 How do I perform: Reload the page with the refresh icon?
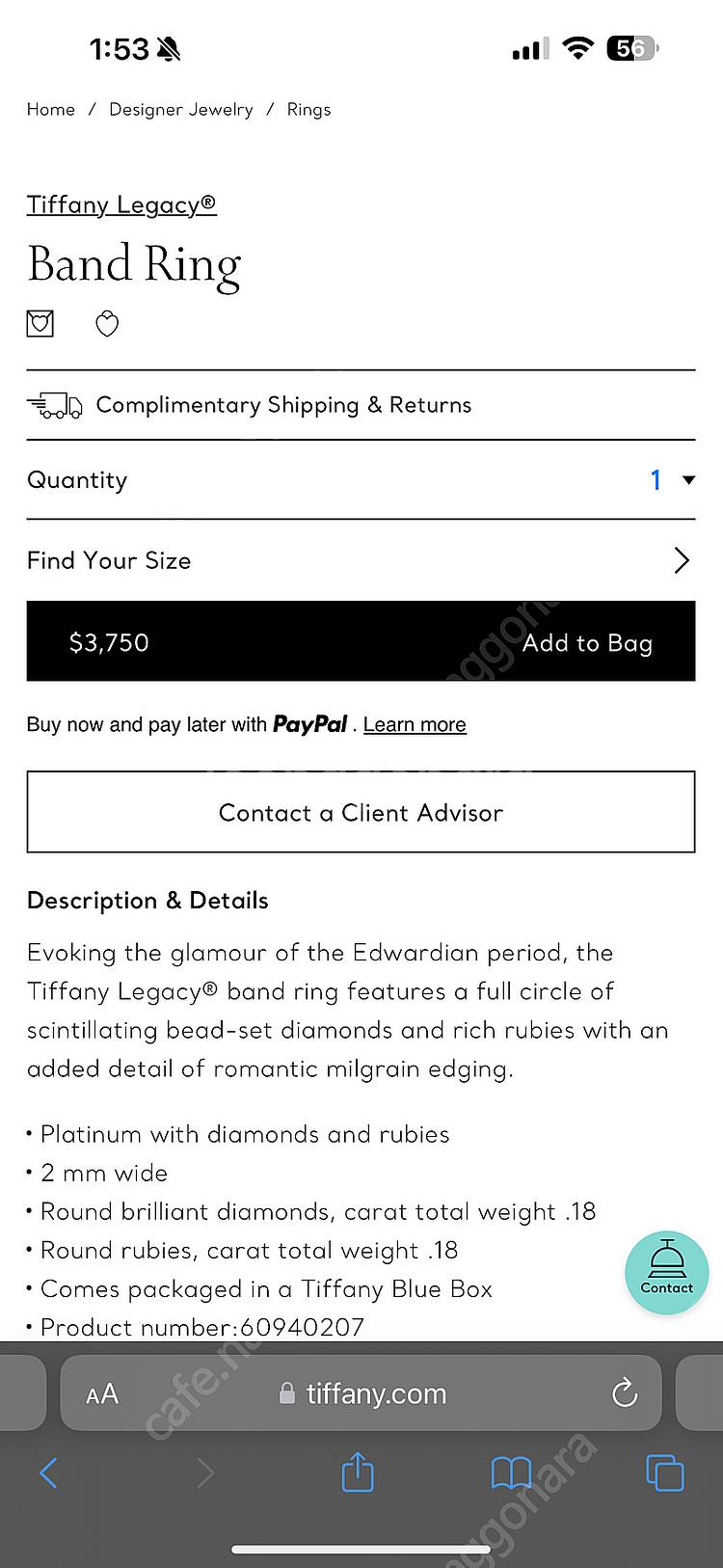pyautogui.click(x=625, y=1392)
